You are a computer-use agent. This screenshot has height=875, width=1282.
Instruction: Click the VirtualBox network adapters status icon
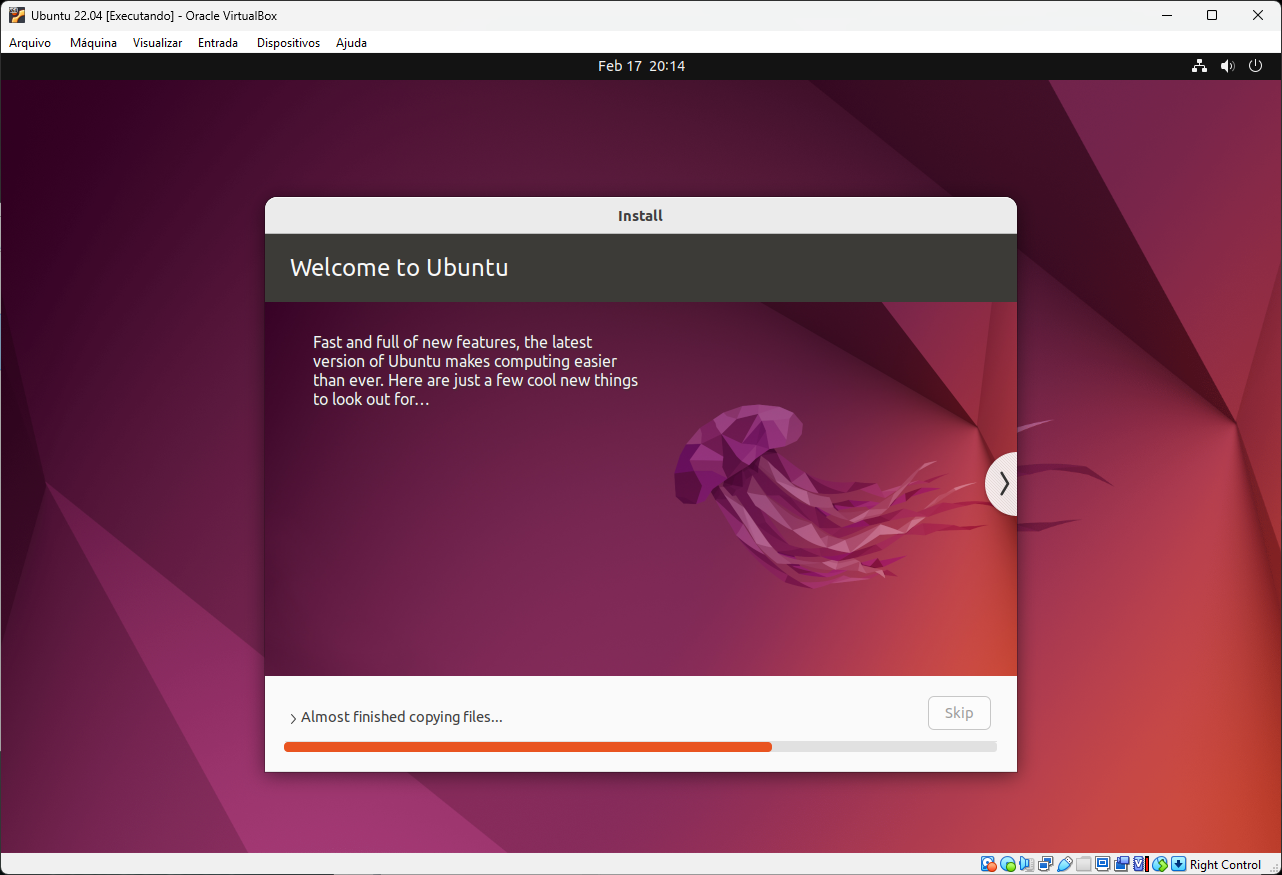[x=1045, y=864]
